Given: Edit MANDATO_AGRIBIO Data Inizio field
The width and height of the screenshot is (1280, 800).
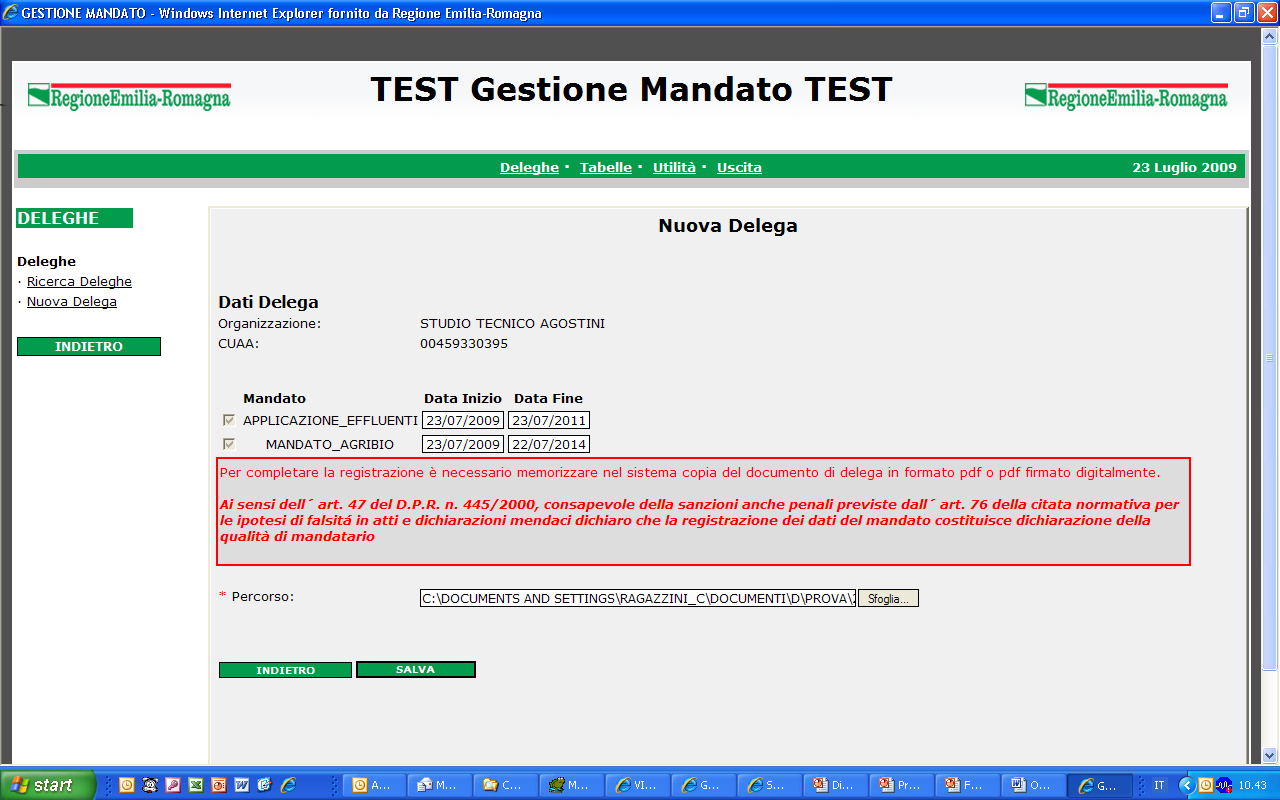Looking at the screenshot, I should (463, 444).
